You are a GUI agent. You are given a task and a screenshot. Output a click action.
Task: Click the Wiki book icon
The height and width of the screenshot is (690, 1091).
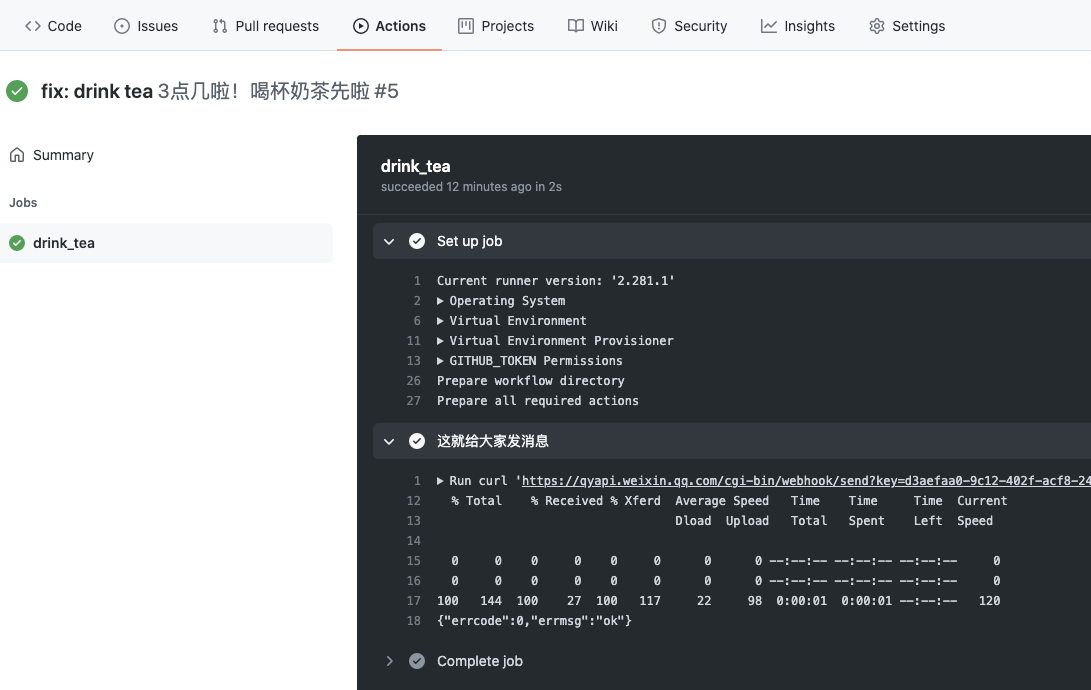pyautogui.click(x=575, y=26)
